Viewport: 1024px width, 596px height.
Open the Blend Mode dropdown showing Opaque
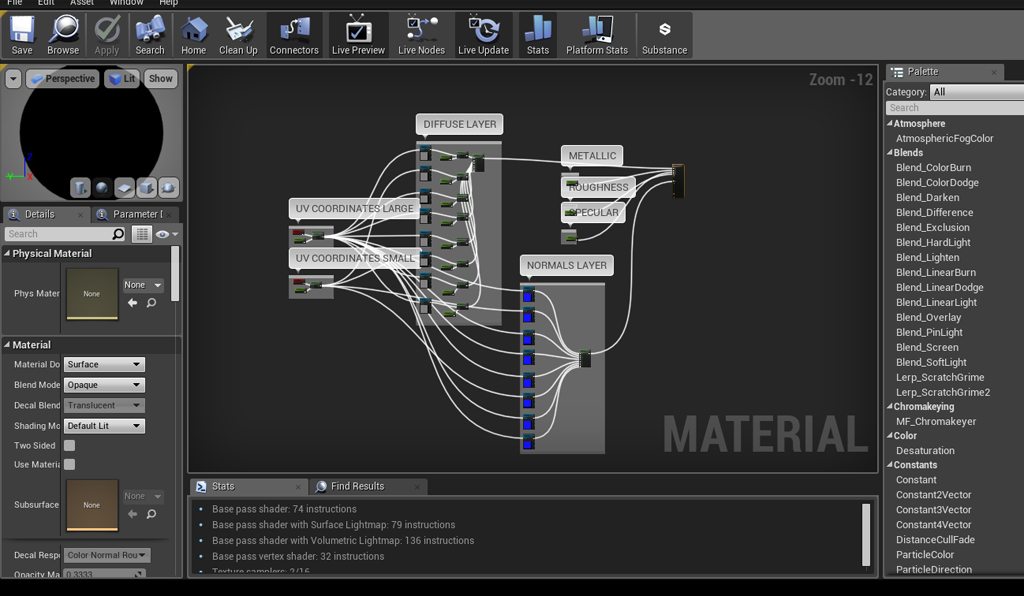(104, 385)
